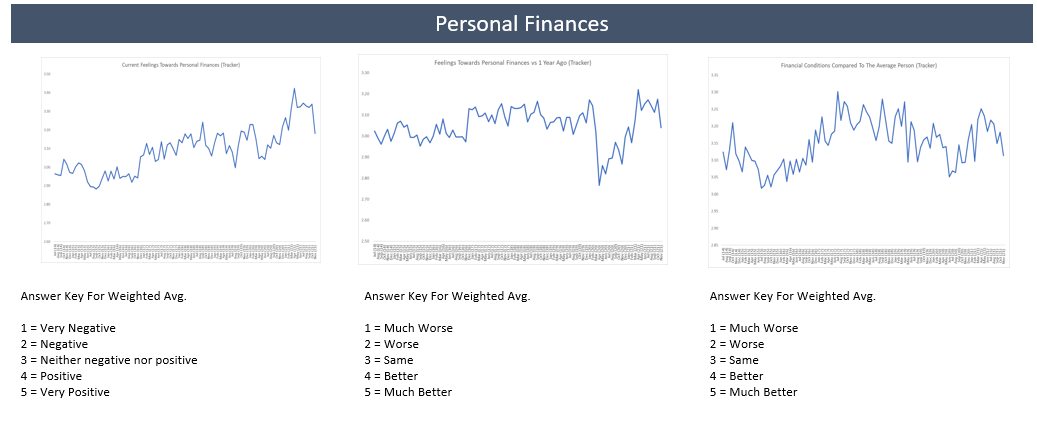Screen dimensions: 1037x424
Task: Click "2 = Worse" under the 1 Year Ago chart
Action: tap(392, 344)
